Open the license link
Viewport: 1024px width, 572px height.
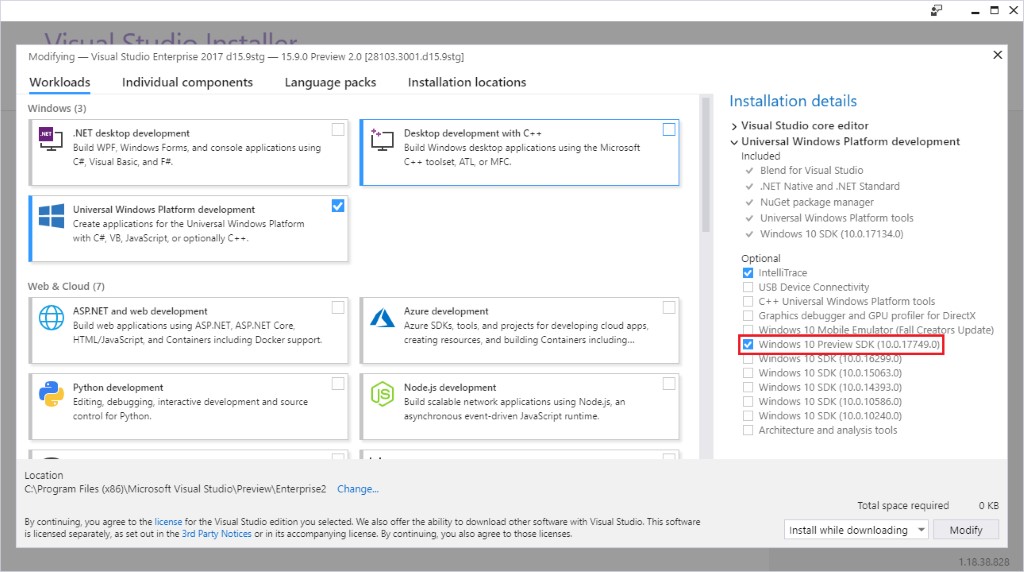point(168,522)
